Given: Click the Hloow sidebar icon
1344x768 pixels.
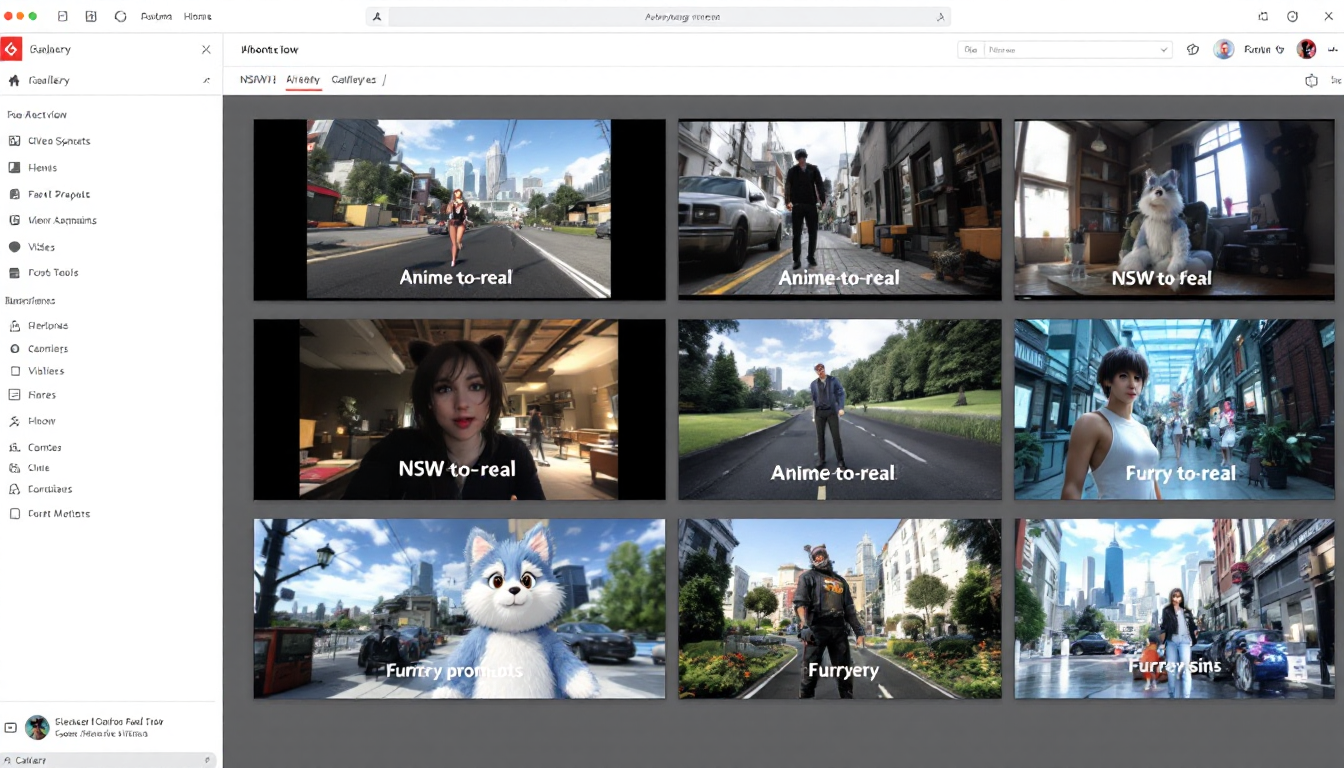Looking at the screenshot, I should tap(14, 422).
